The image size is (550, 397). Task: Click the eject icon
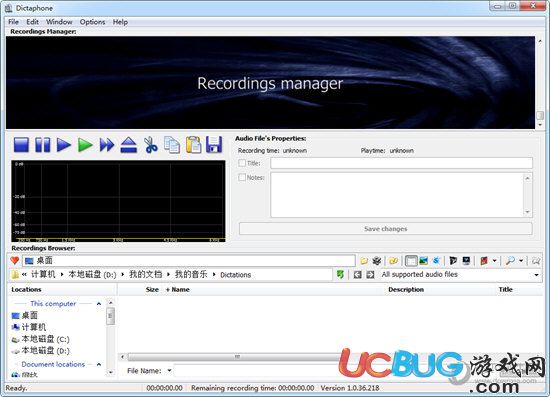(129, 144)
